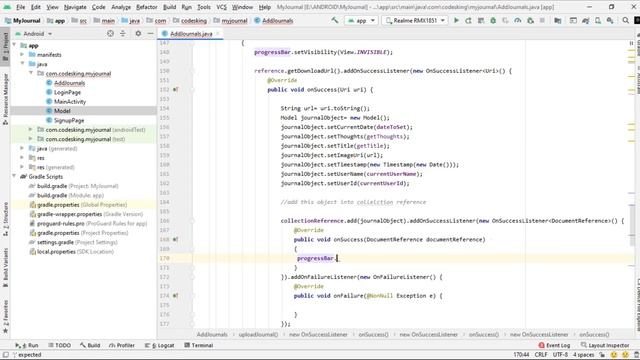Select SignupPage class in project tree
Screen dimensions: 640x360
pos(69,120)
